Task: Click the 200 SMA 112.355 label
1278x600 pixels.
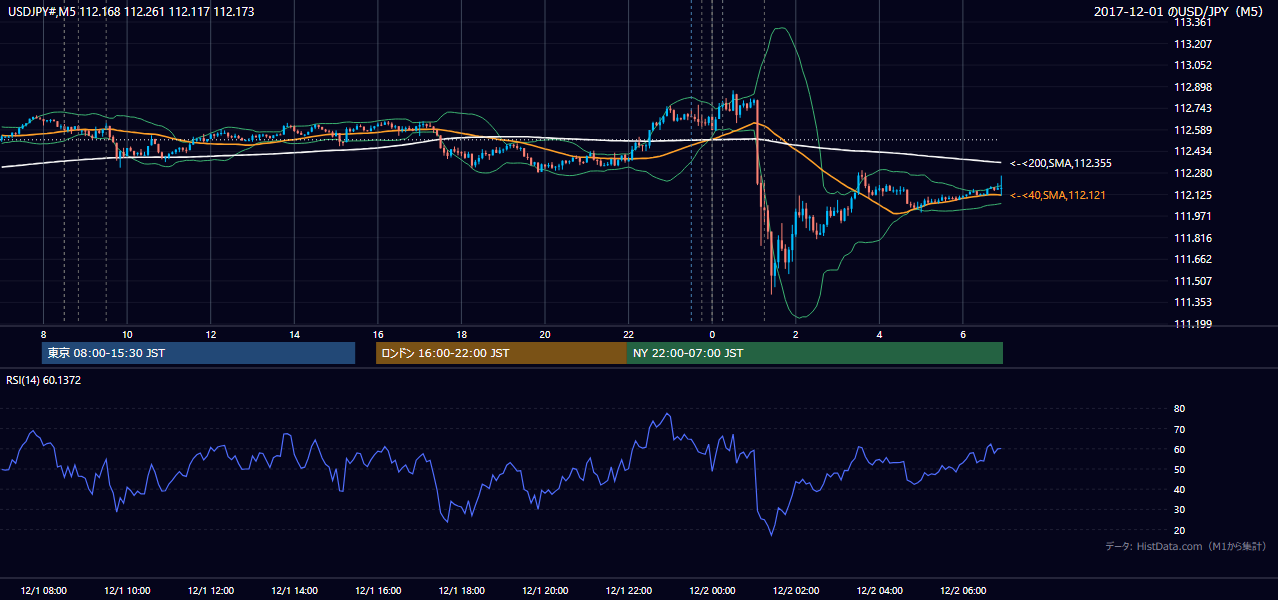Action: coord(1061,163)
